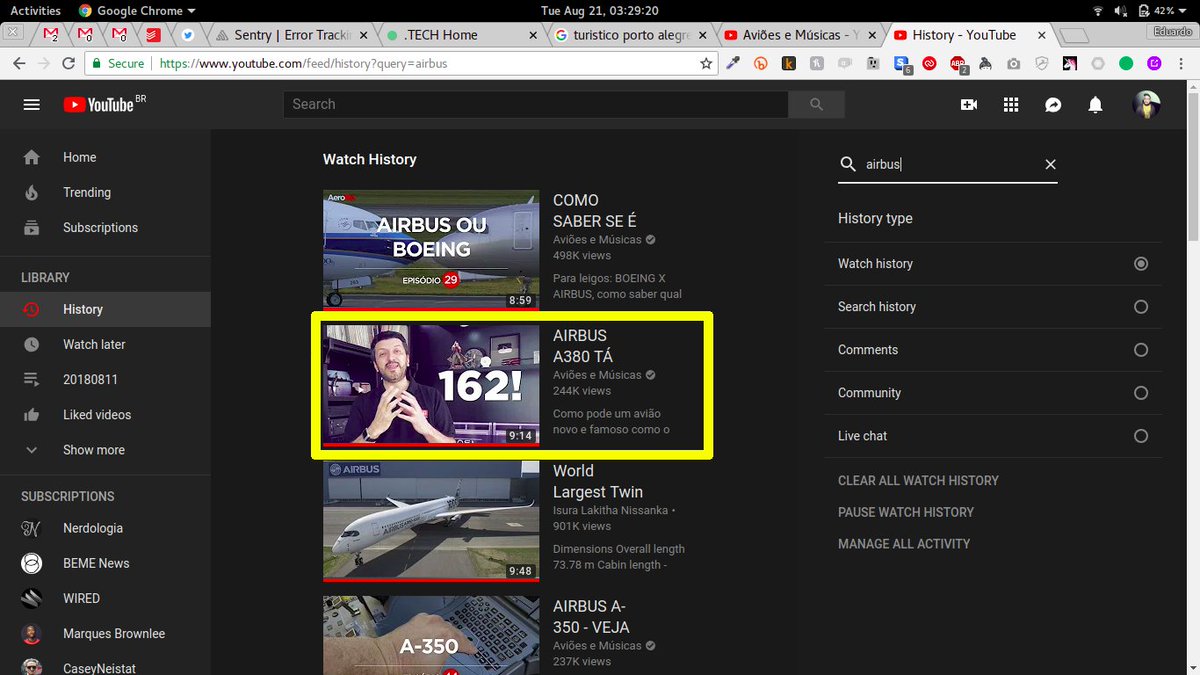
Task: Click the search magnifier button in top bar
Action: [817, 104]
